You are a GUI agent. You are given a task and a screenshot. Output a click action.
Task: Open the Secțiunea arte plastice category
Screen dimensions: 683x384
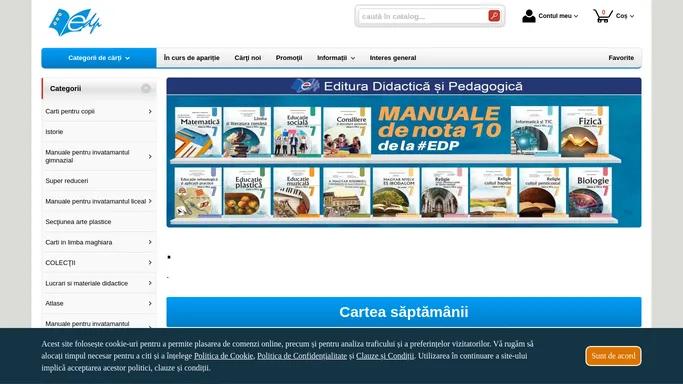coord(78,222)
